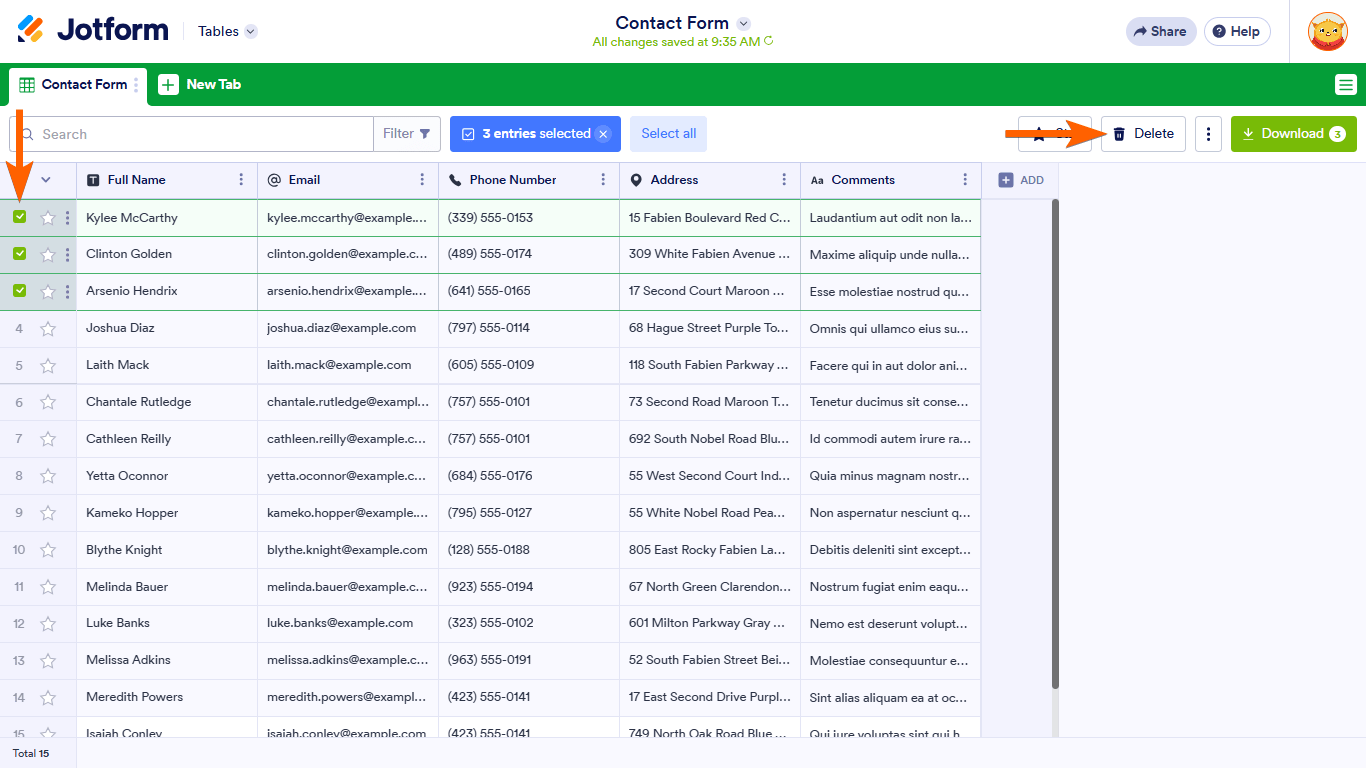This screenshot has height=768, width=1366.
Task: Open the hamburger menu on tab bar
Action: pyautogui.click(x=1345, y=85)
